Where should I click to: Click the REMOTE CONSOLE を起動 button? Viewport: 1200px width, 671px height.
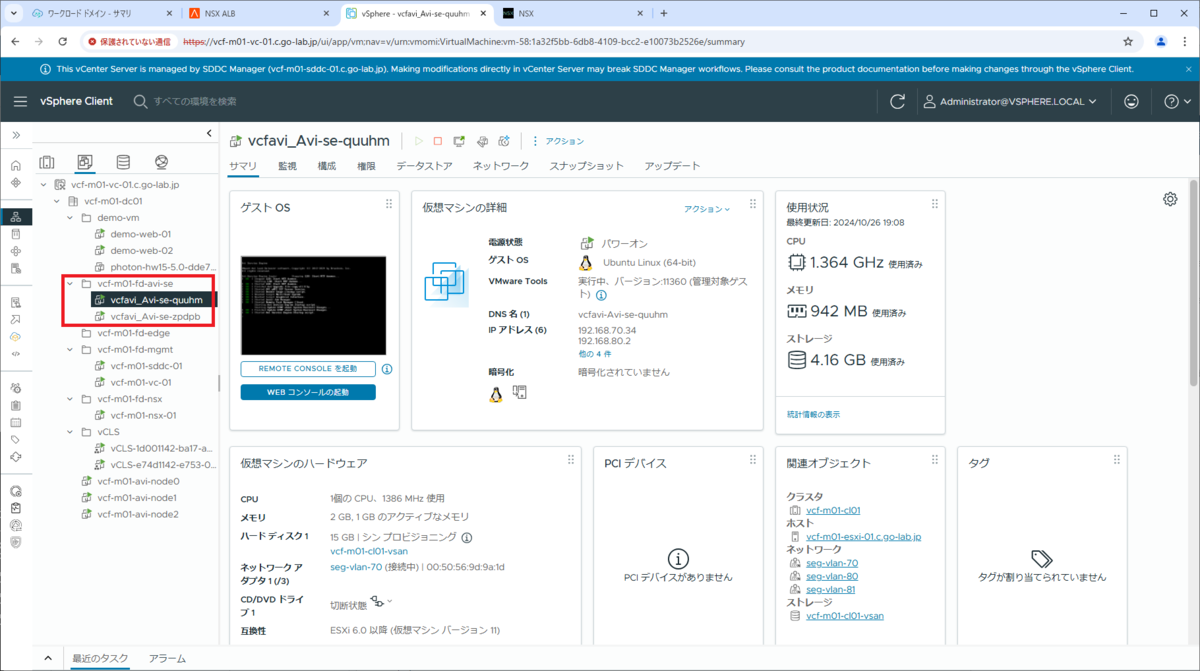point(308,368)
